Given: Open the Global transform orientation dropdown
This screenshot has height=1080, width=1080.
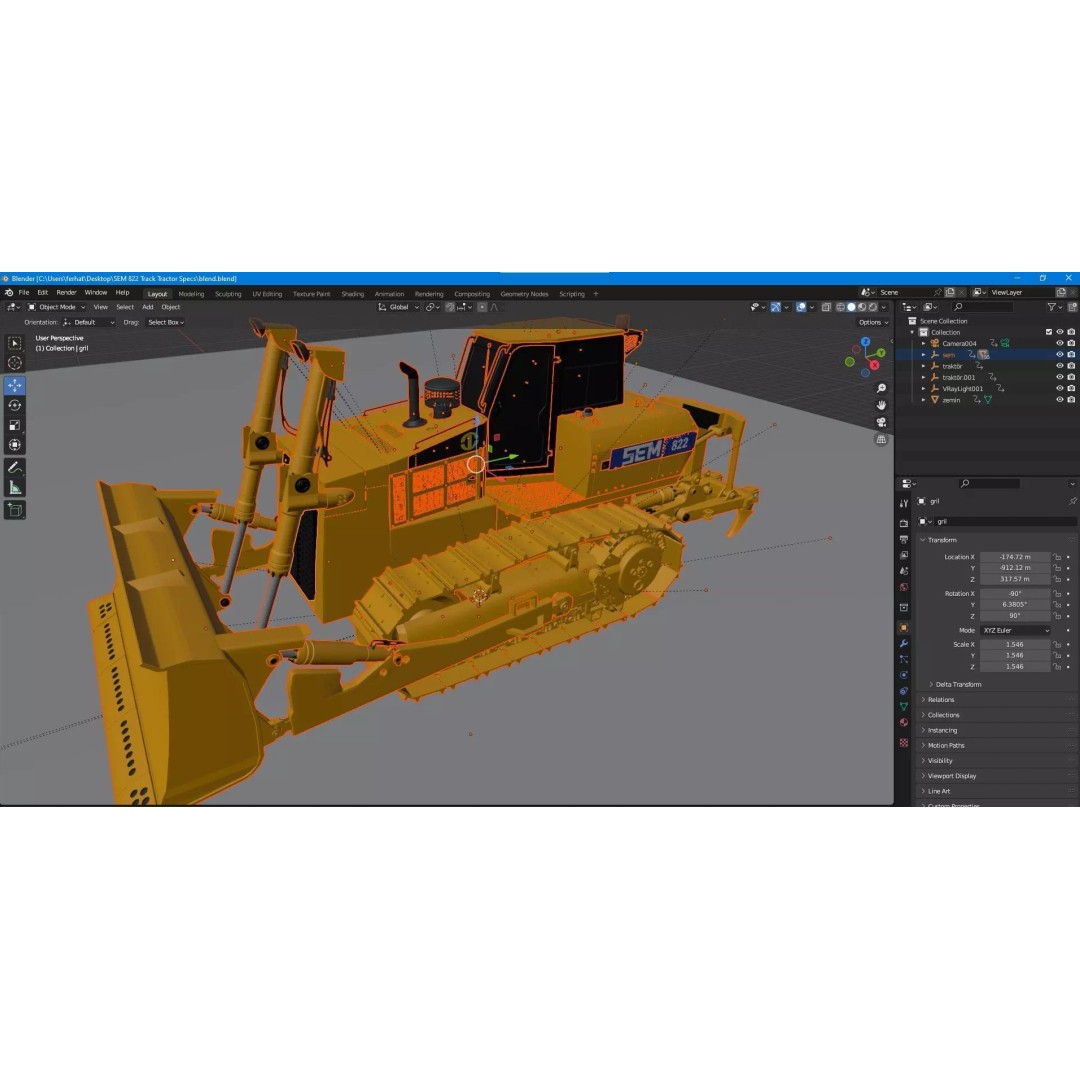Looking at the screenshot, I should coord(398,307).
